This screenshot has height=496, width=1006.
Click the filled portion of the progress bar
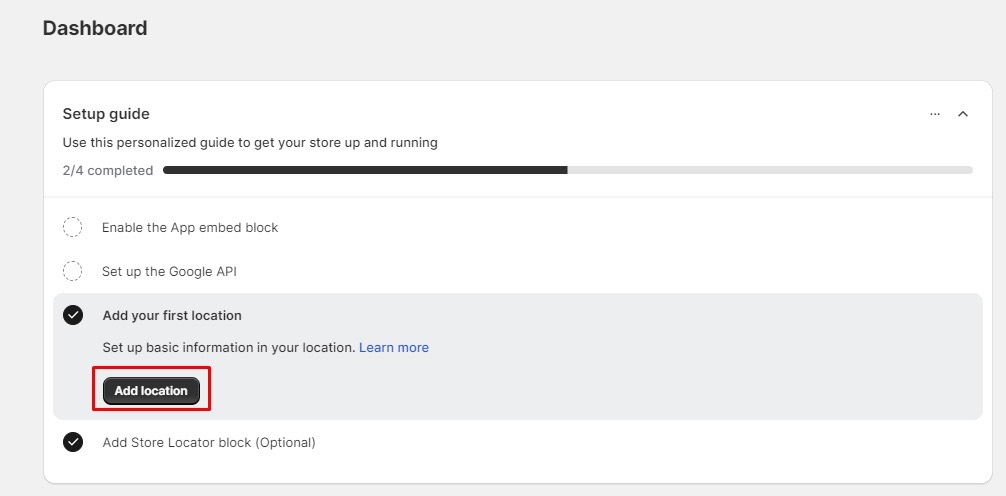[x=365, y=170]
